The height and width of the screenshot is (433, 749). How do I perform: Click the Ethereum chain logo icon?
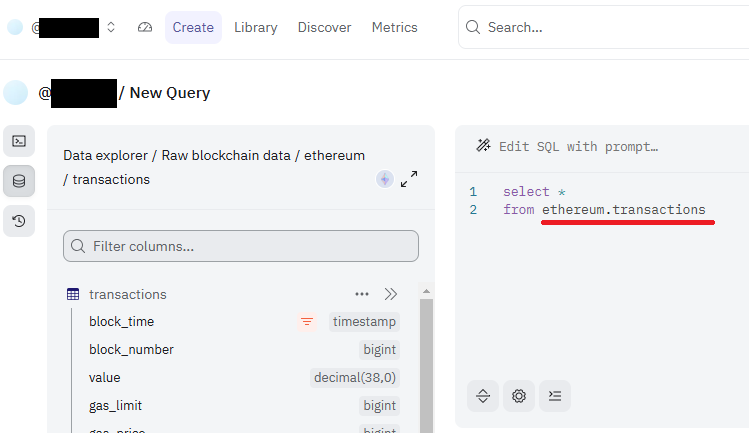click(385, 179)
